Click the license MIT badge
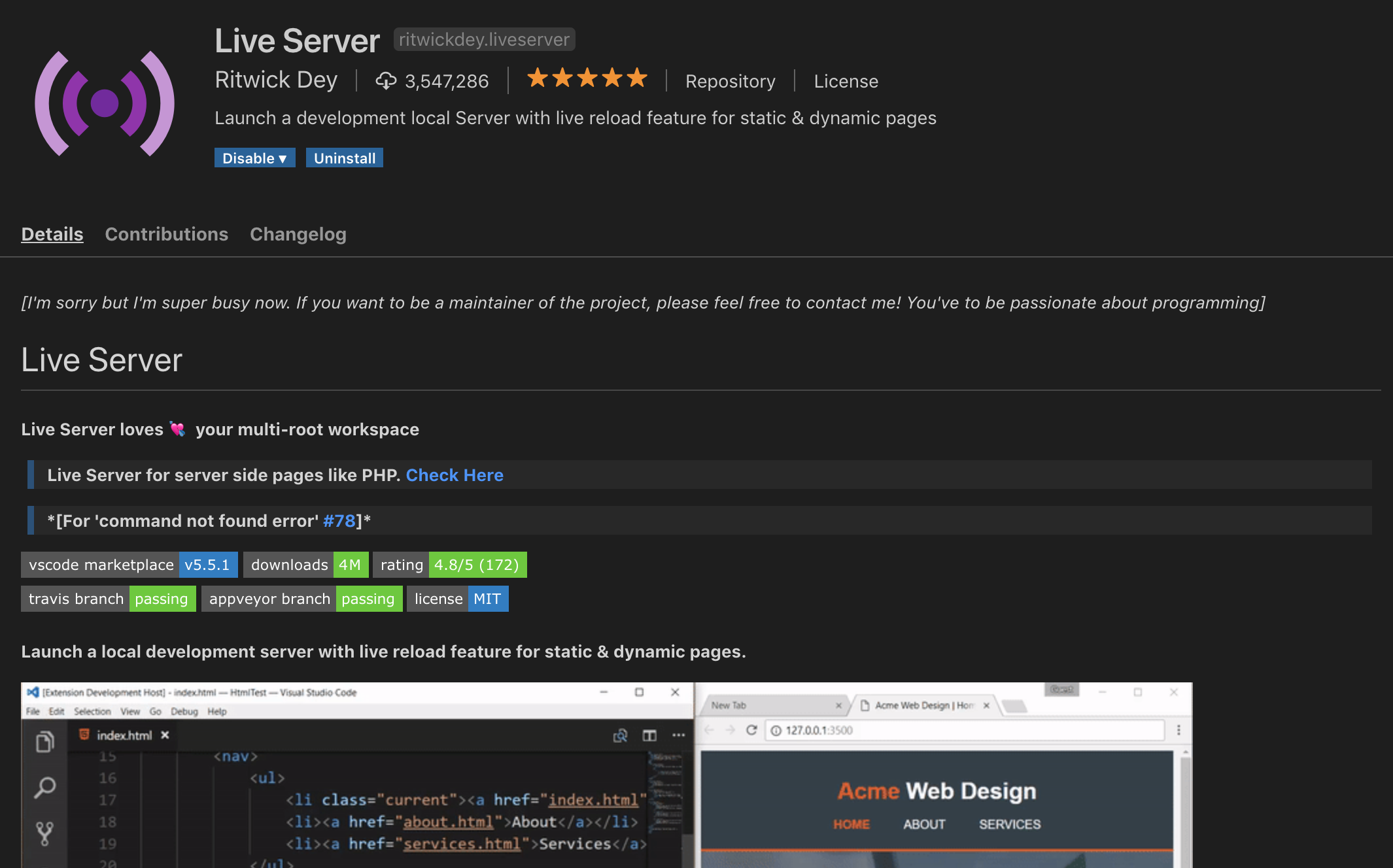1393x868 pixels. tap(458, 599)
